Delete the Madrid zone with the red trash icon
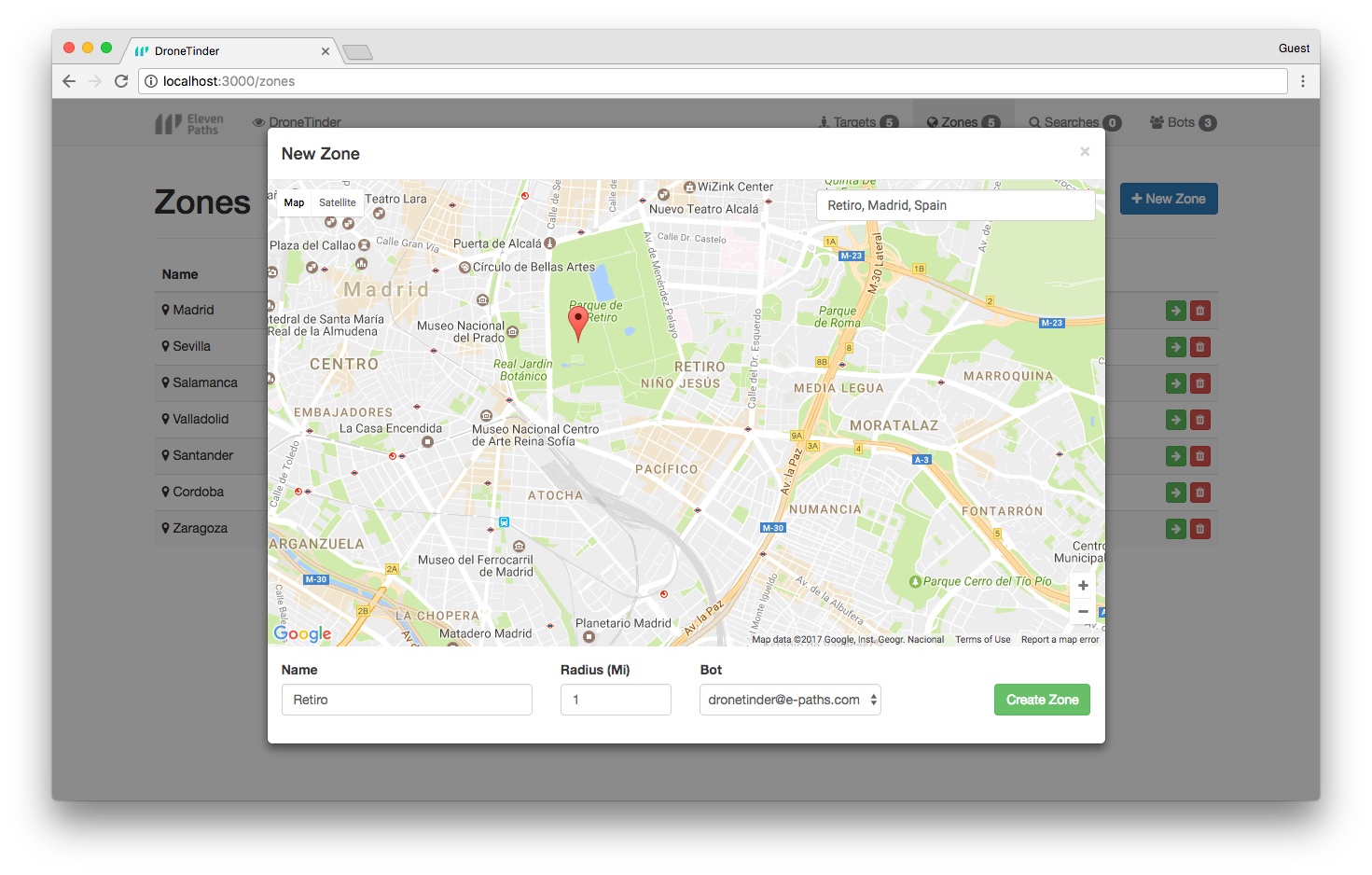The image size is (1372, 875). pos(1200,311)
